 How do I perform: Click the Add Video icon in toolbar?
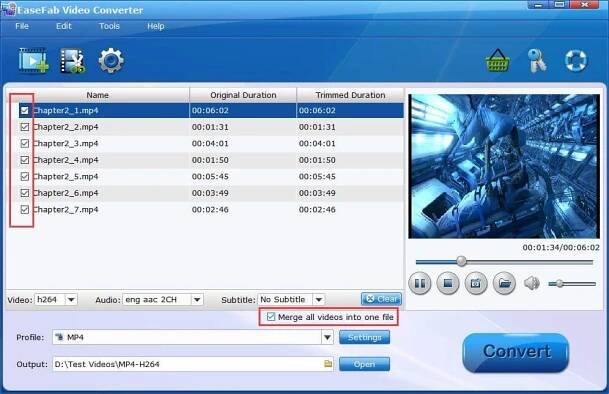pos(33,61)
